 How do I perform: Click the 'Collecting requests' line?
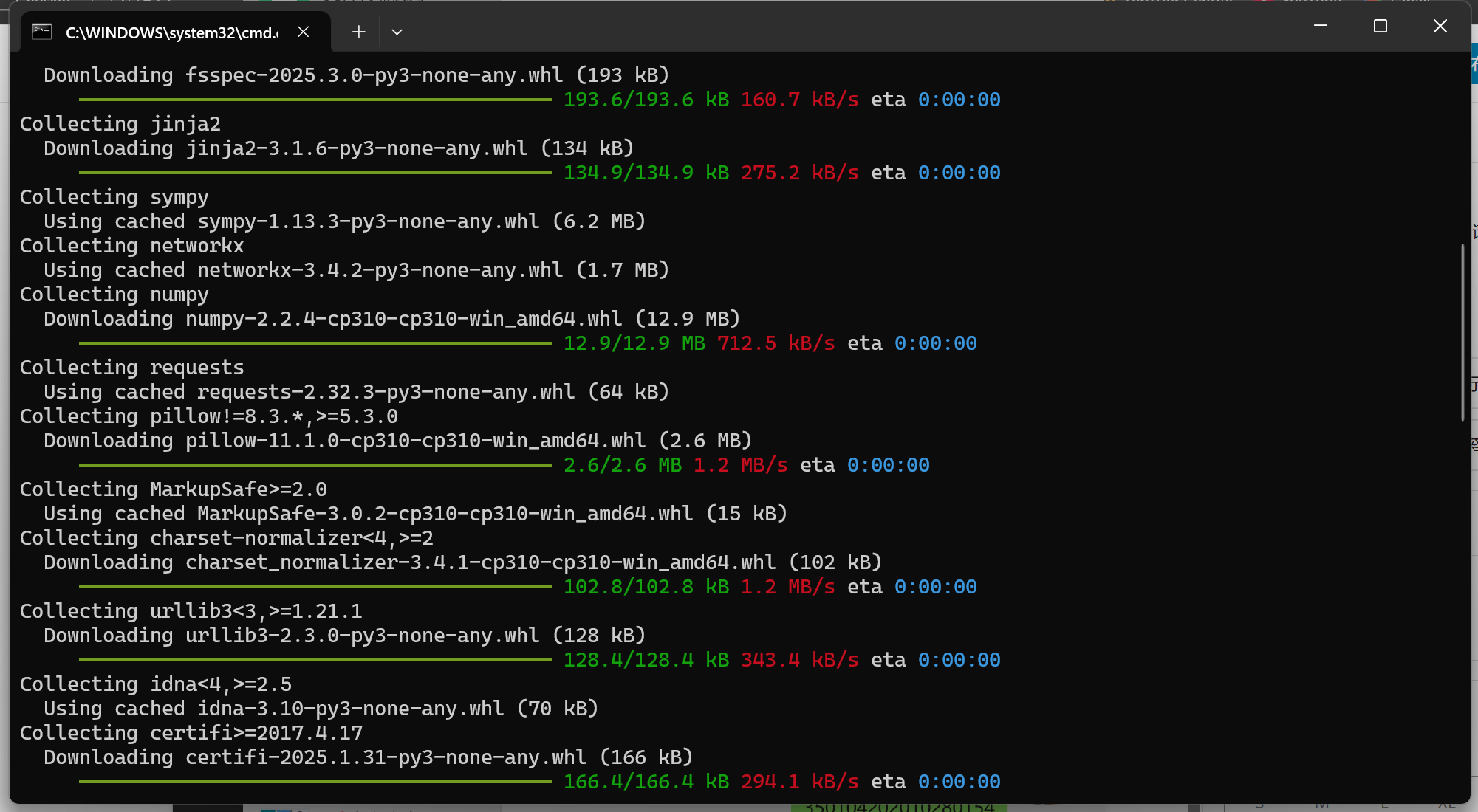pos(132,368)
